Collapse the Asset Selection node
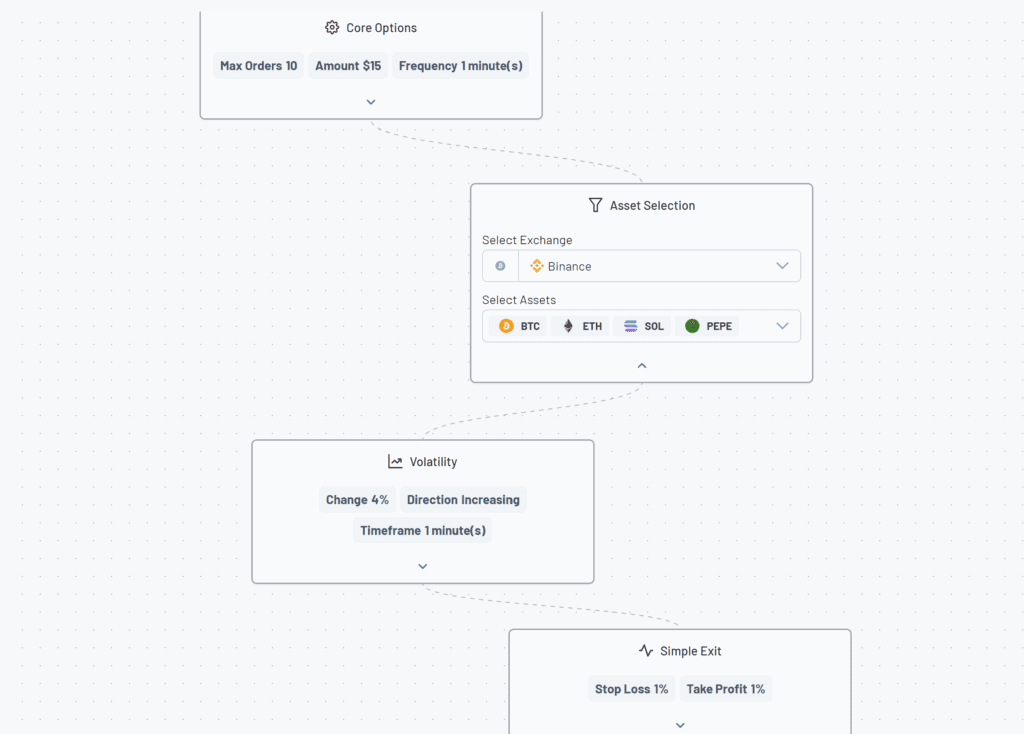 tap(642, 366)
